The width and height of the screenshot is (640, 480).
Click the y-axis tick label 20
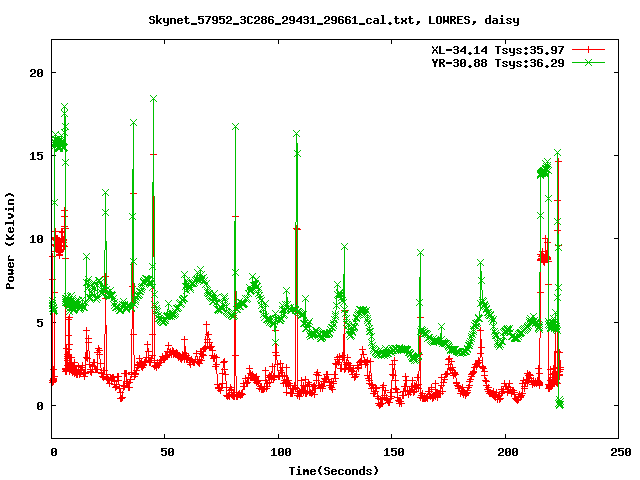[36, 73]
